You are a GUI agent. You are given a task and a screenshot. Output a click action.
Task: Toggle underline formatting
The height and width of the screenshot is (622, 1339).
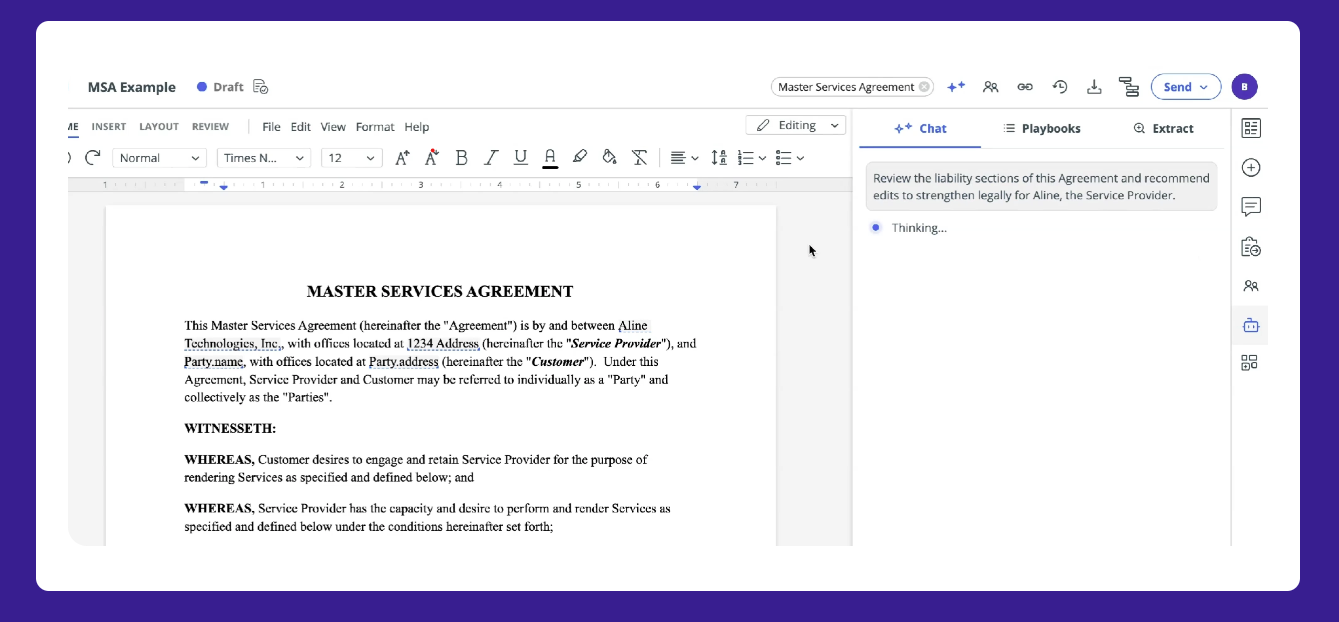pos(520,157)
